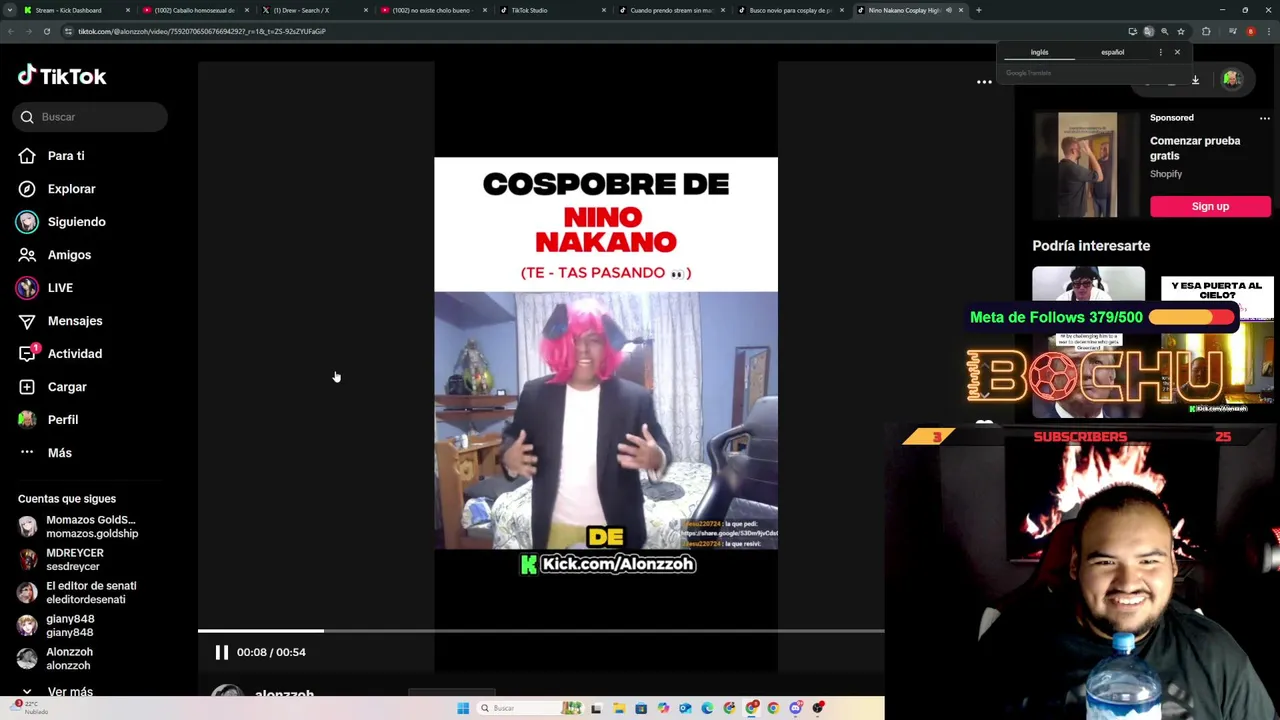This screenshot has height=720, width=1280.
Task: Switch to Busco novio para cosplay tab
Action: pyautogui.click(x=790, y=10)
